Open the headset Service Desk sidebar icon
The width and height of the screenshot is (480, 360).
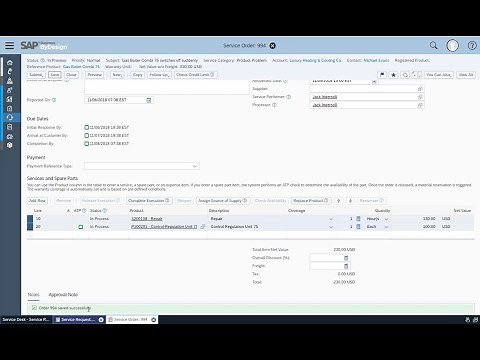(10, 117)
